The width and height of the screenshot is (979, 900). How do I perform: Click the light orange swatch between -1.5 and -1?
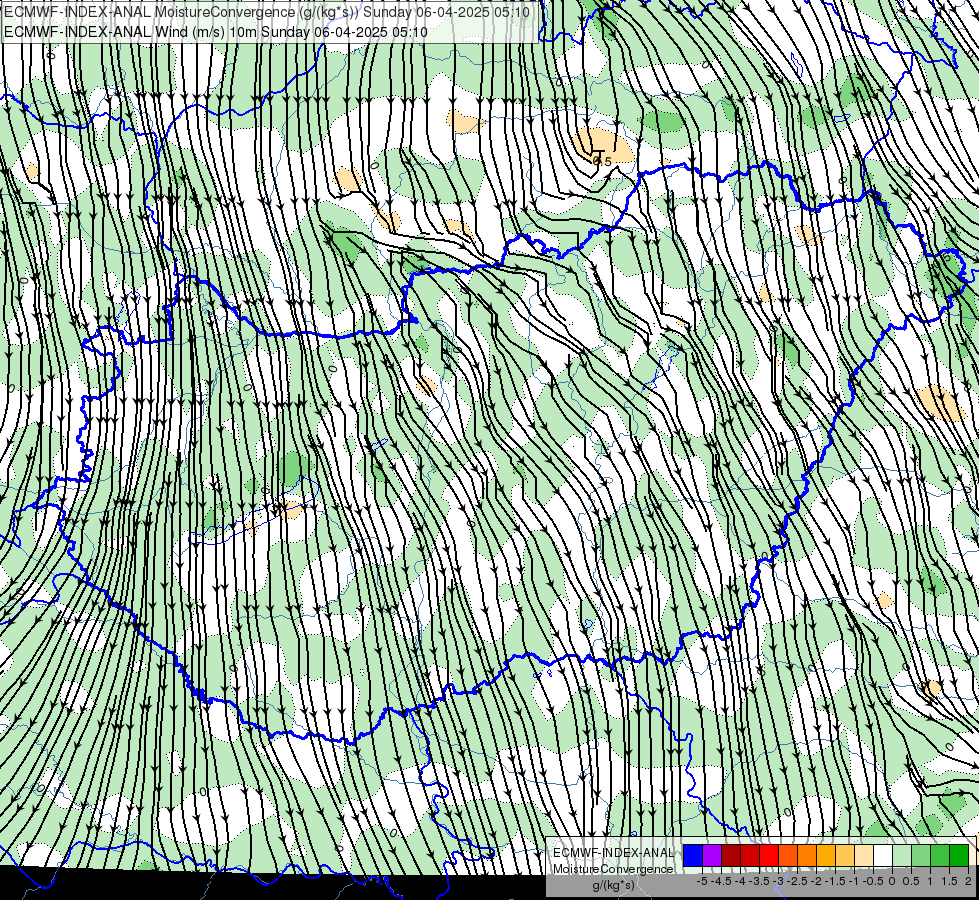coord(845,855)
